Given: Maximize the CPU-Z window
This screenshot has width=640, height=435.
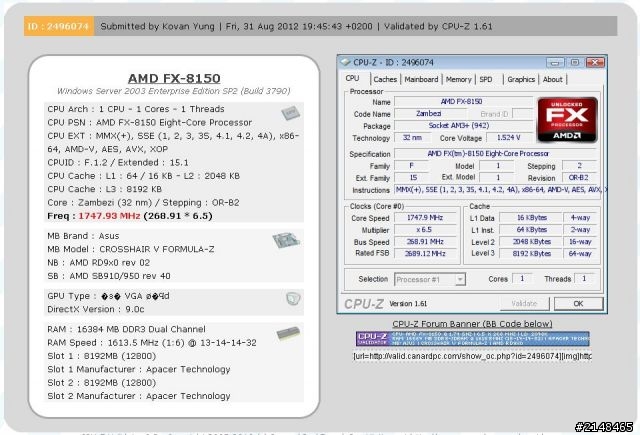Looking at the screenshot, I should coord(575,62).
